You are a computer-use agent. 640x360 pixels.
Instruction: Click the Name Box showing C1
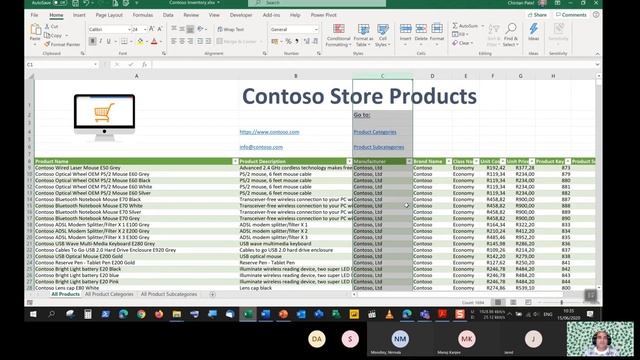coord(61,64)
